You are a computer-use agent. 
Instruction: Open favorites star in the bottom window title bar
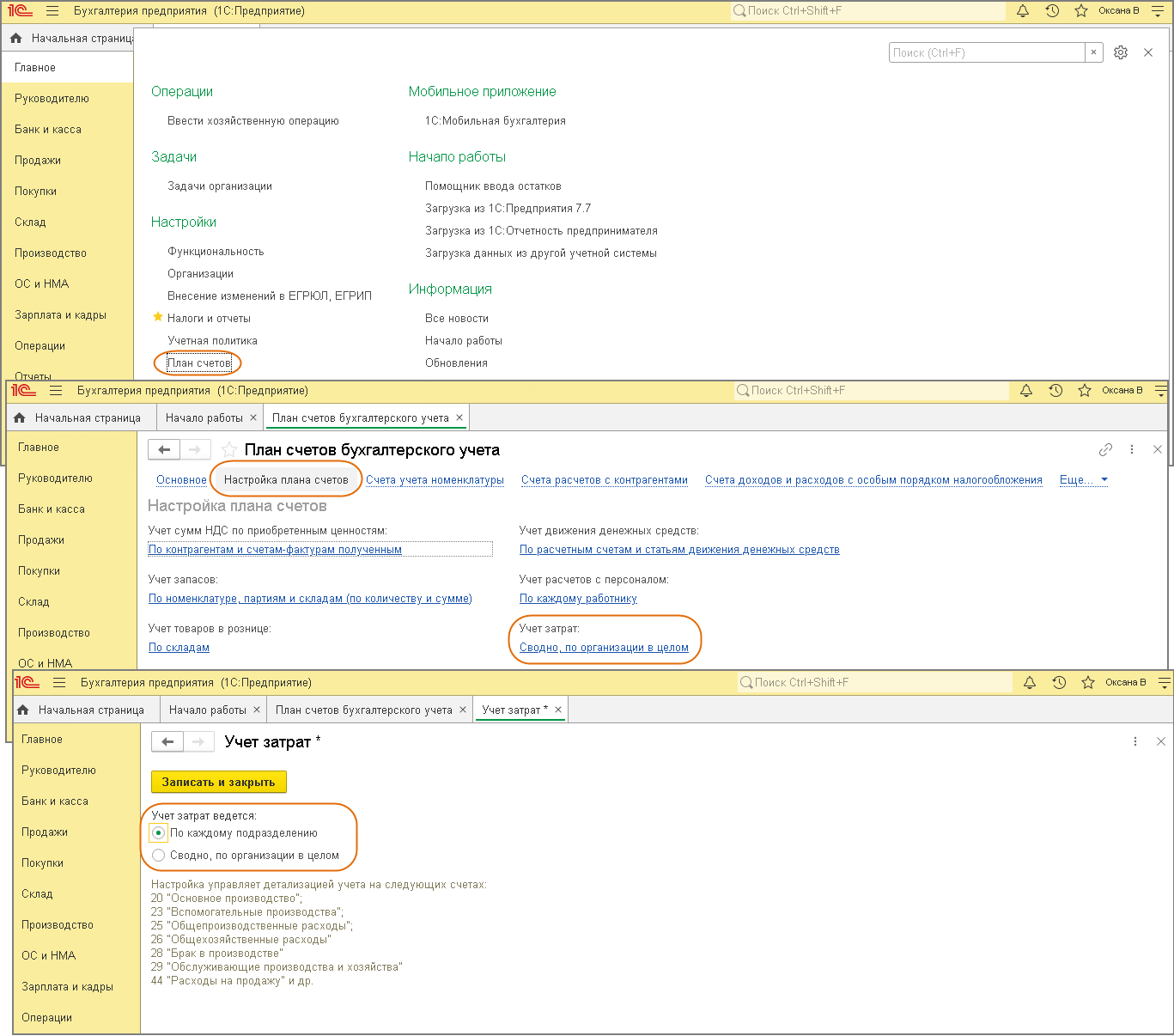point(1088,683)
